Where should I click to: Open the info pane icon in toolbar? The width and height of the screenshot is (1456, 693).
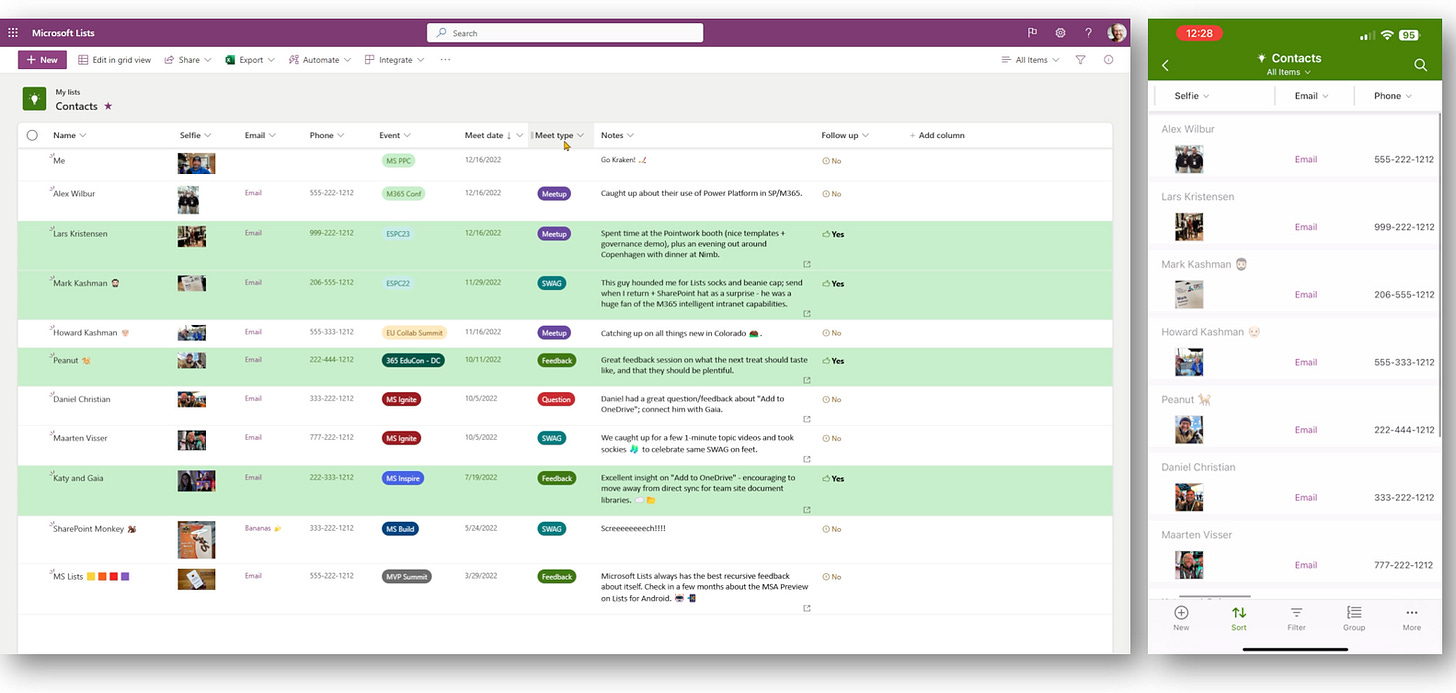tap(1109, 60)
